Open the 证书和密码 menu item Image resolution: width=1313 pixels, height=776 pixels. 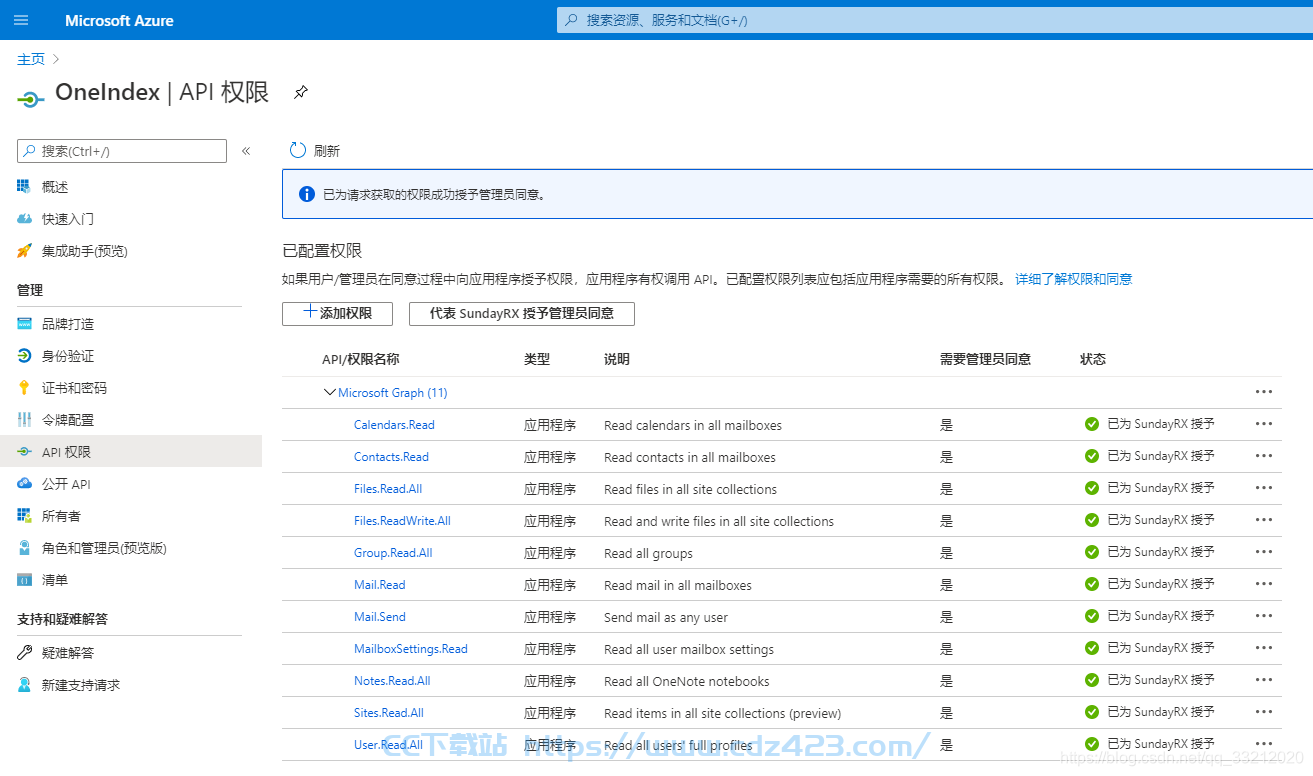click(74, 388)
